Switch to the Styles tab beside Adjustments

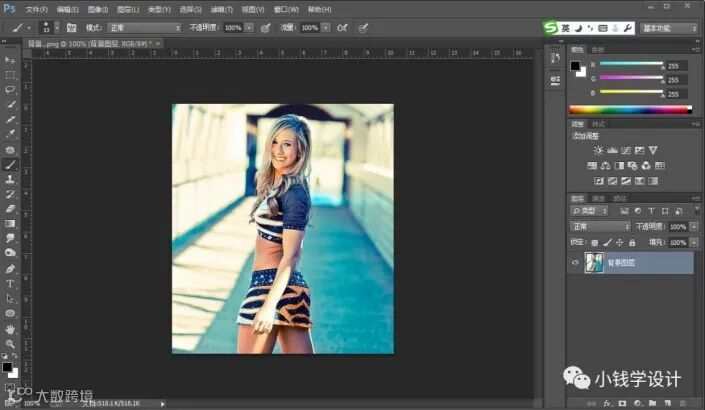(x=598, y=125)
